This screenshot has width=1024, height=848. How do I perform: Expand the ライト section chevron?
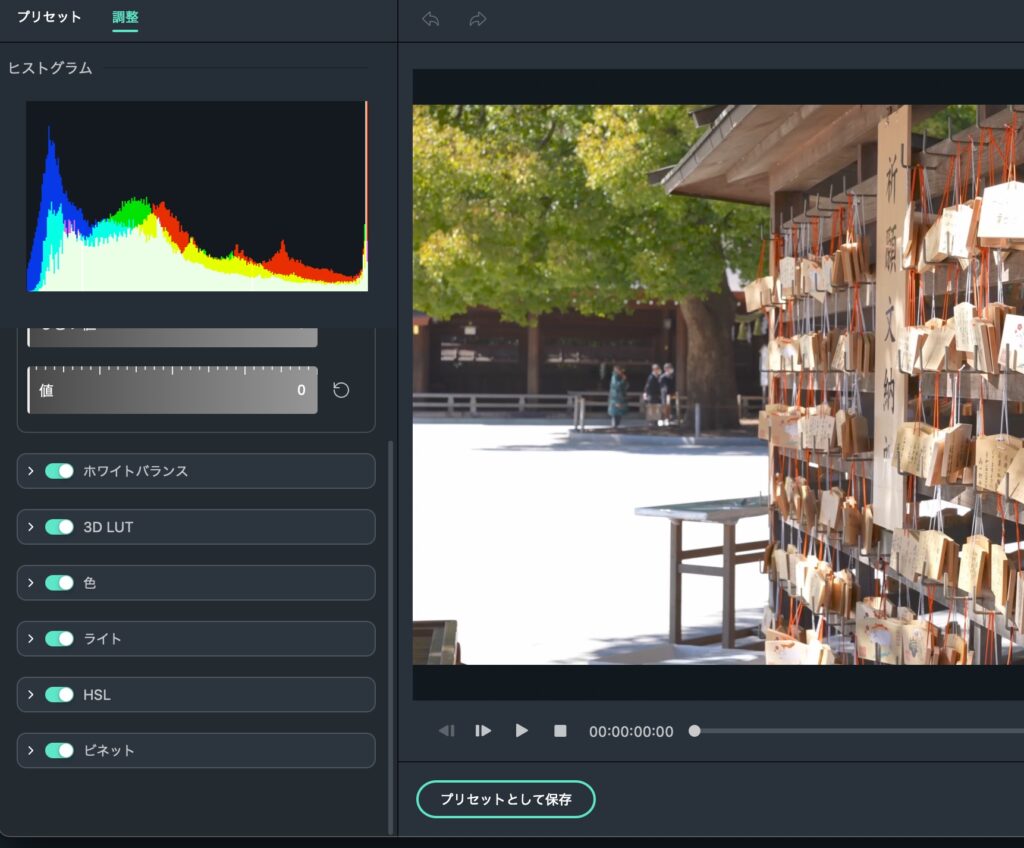(31, 639)
